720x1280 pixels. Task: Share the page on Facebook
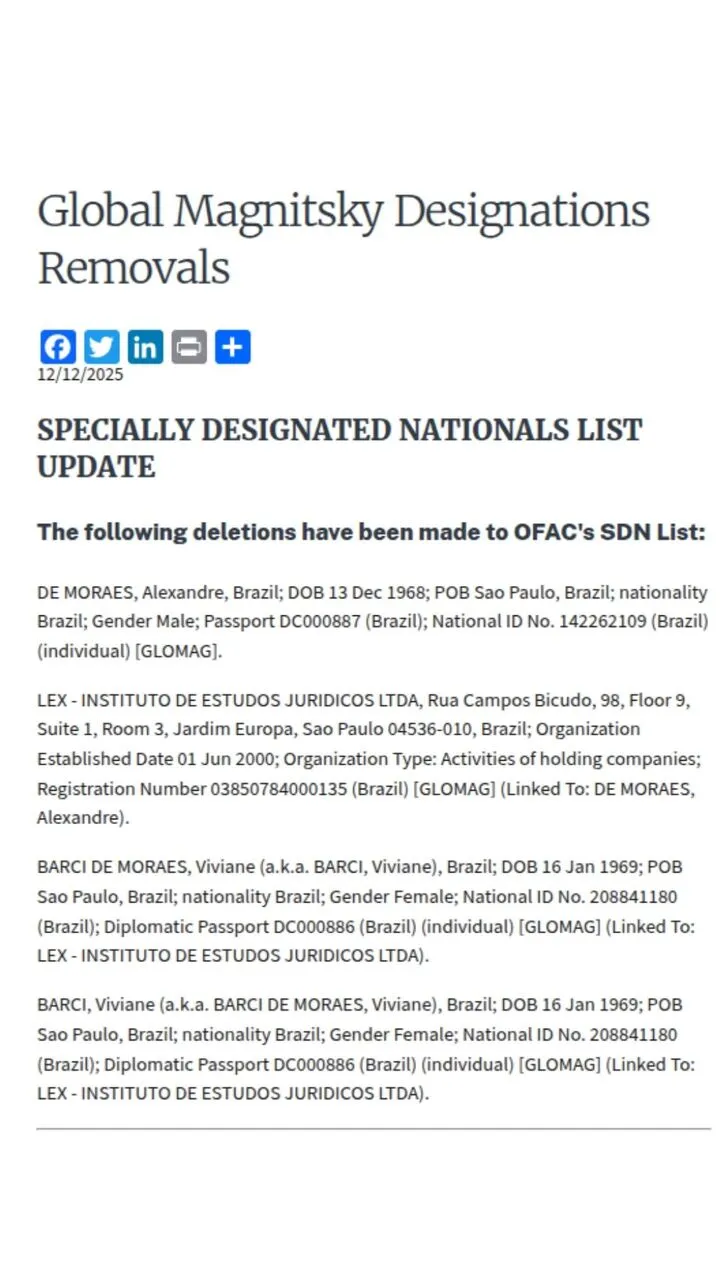pyautogui.click(x=58, y=347)
